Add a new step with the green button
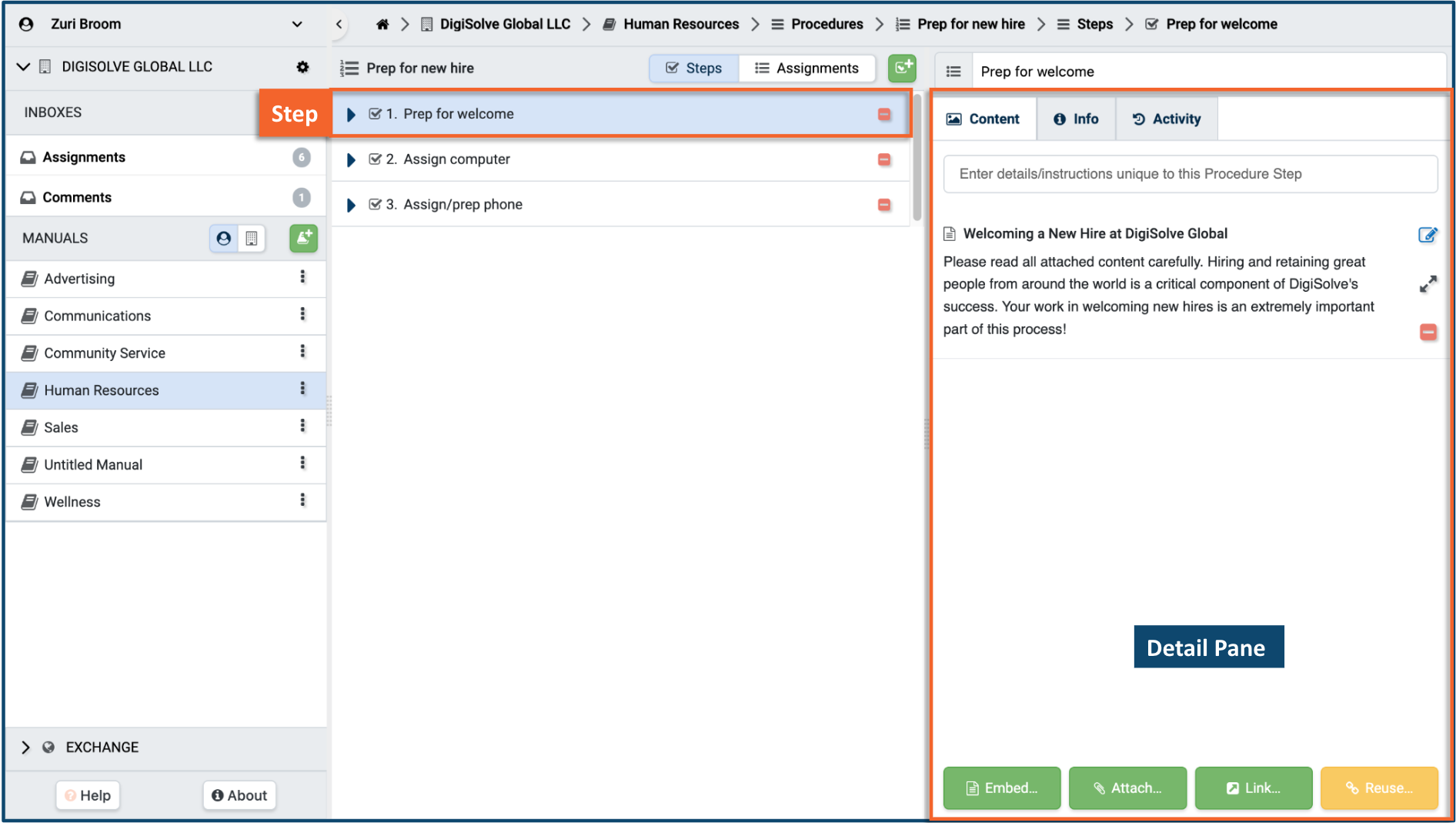The image size is (1456, 823). [x=902, y=69]
